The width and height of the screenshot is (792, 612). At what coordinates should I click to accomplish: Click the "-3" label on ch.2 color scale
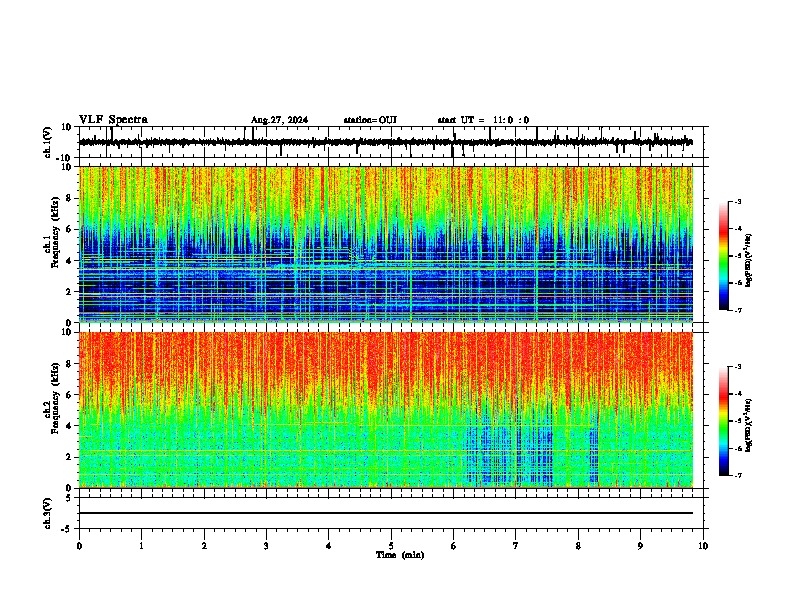point(737,367)
